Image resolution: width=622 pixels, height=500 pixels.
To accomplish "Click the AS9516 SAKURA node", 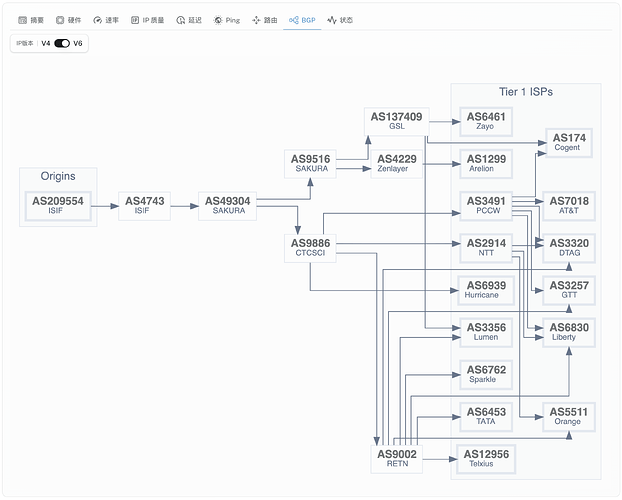I will 310,164.
